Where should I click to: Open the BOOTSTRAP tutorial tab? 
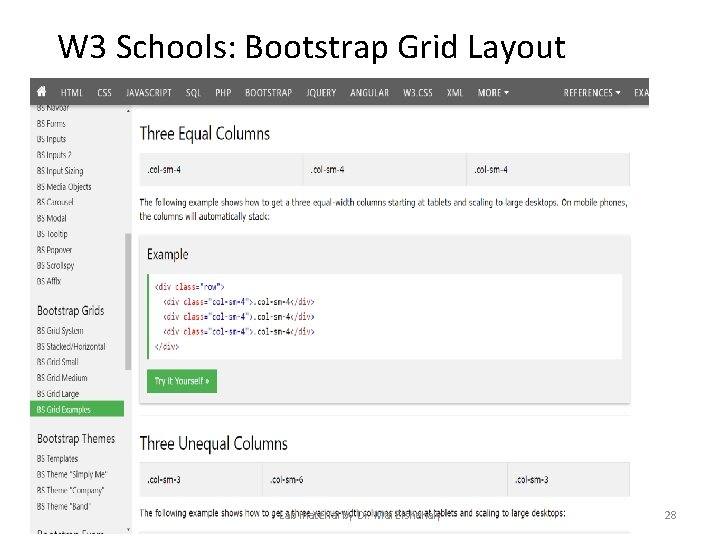point(269,93)
